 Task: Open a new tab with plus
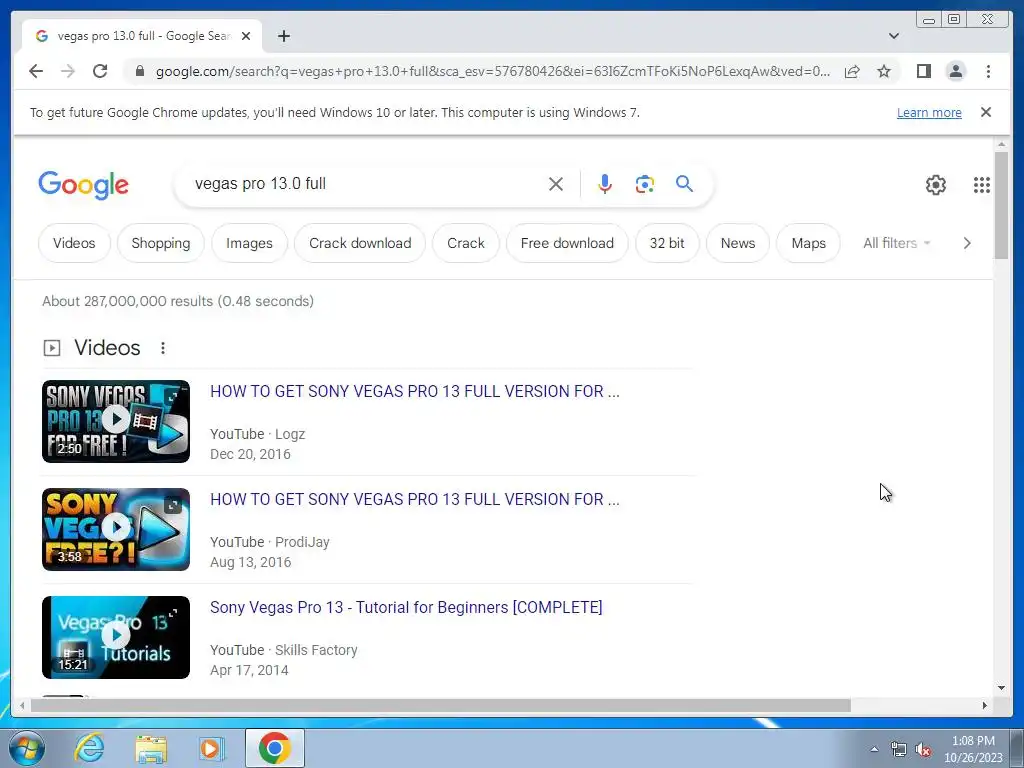283,36
